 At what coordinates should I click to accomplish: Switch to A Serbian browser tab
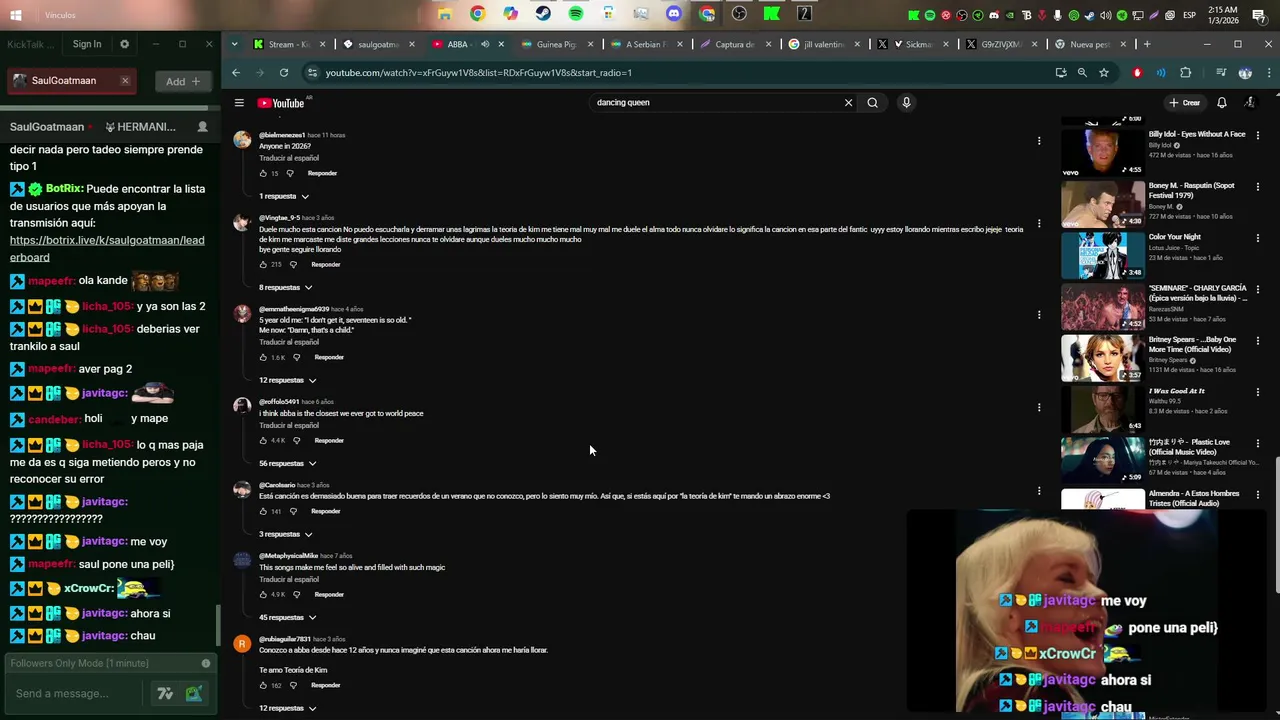[646, 44]
